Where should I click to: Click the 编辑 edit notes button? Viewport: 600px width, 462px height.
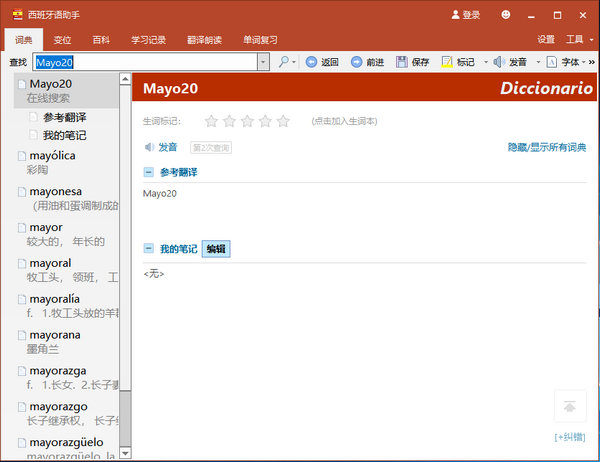pyautogui.click(x=216, y=248)
